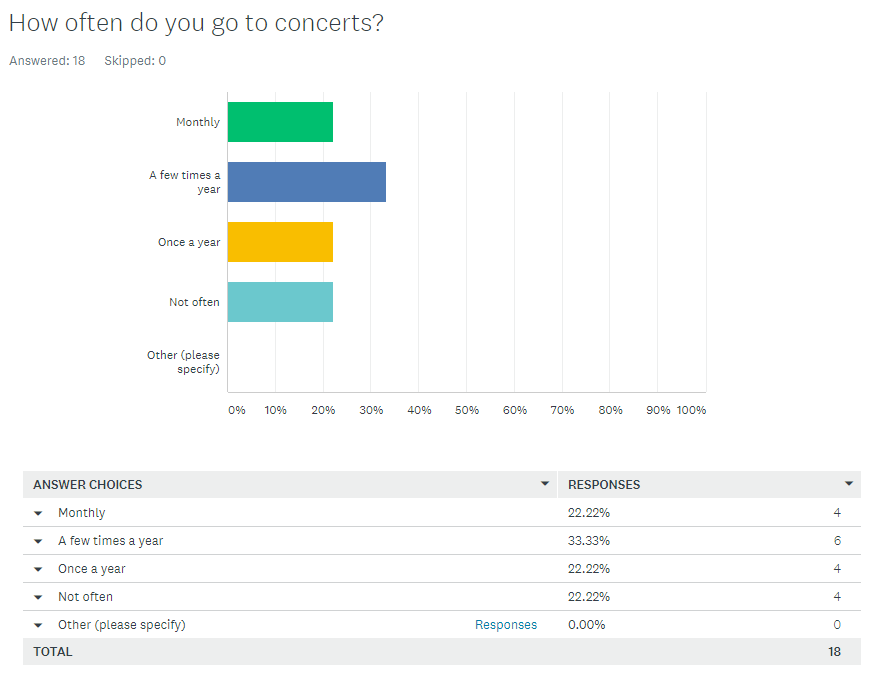Viewport: 885px width, 683px height.
Task: Expand the Once a year row arrow
Action: tap(38, 569)
